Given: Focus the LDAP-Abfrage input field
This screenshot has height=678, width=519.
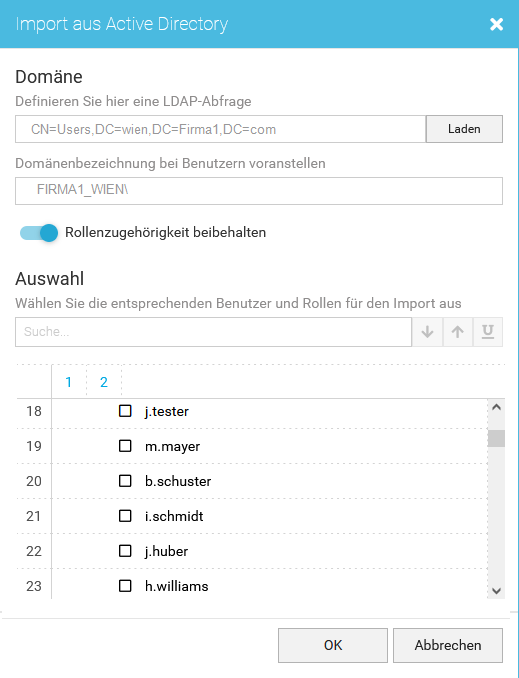Looking at the screenshot, I should click(221, 129).
